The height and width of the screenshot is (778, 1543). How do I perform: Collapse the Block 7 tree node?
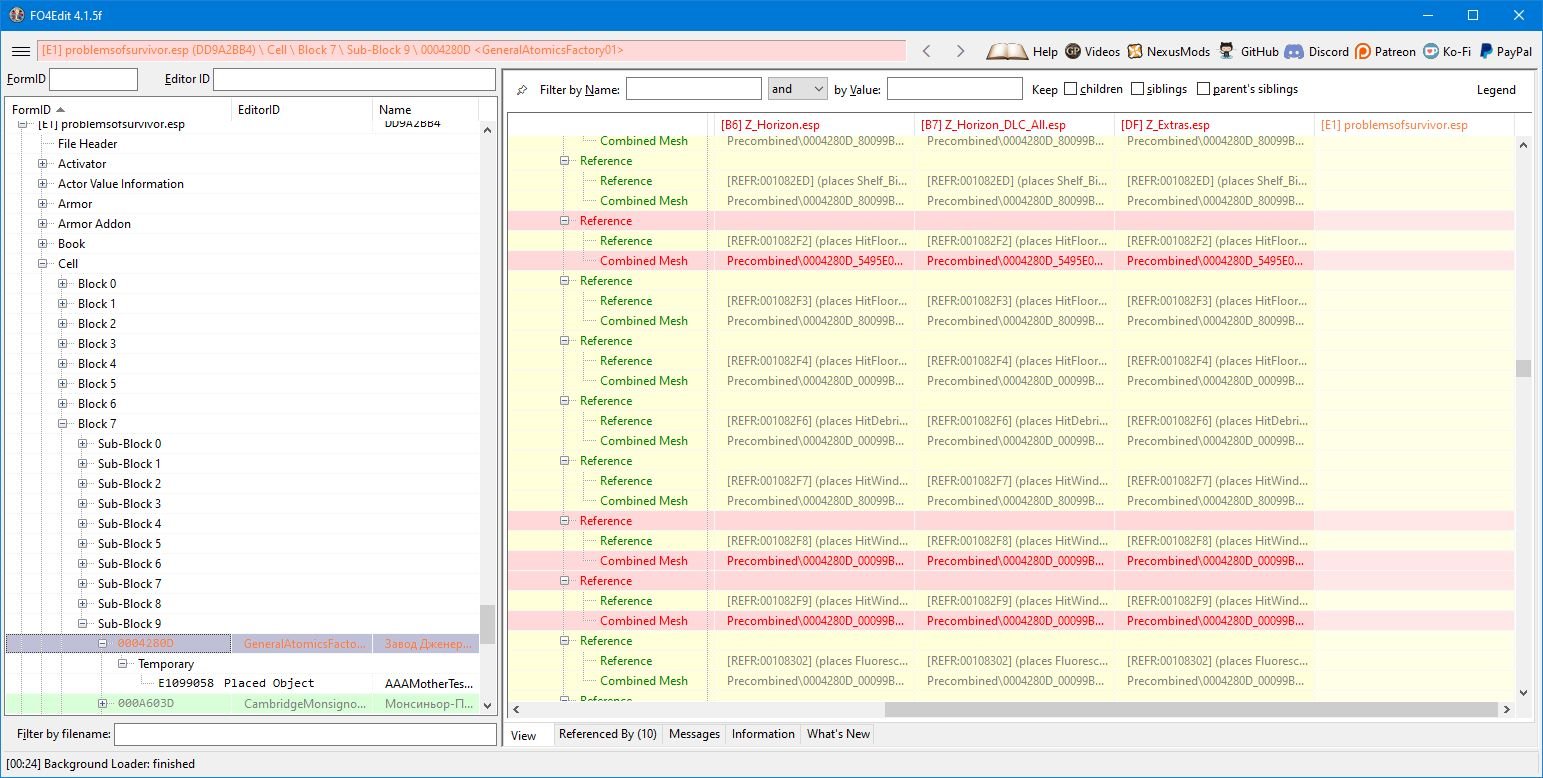(63, 424)
